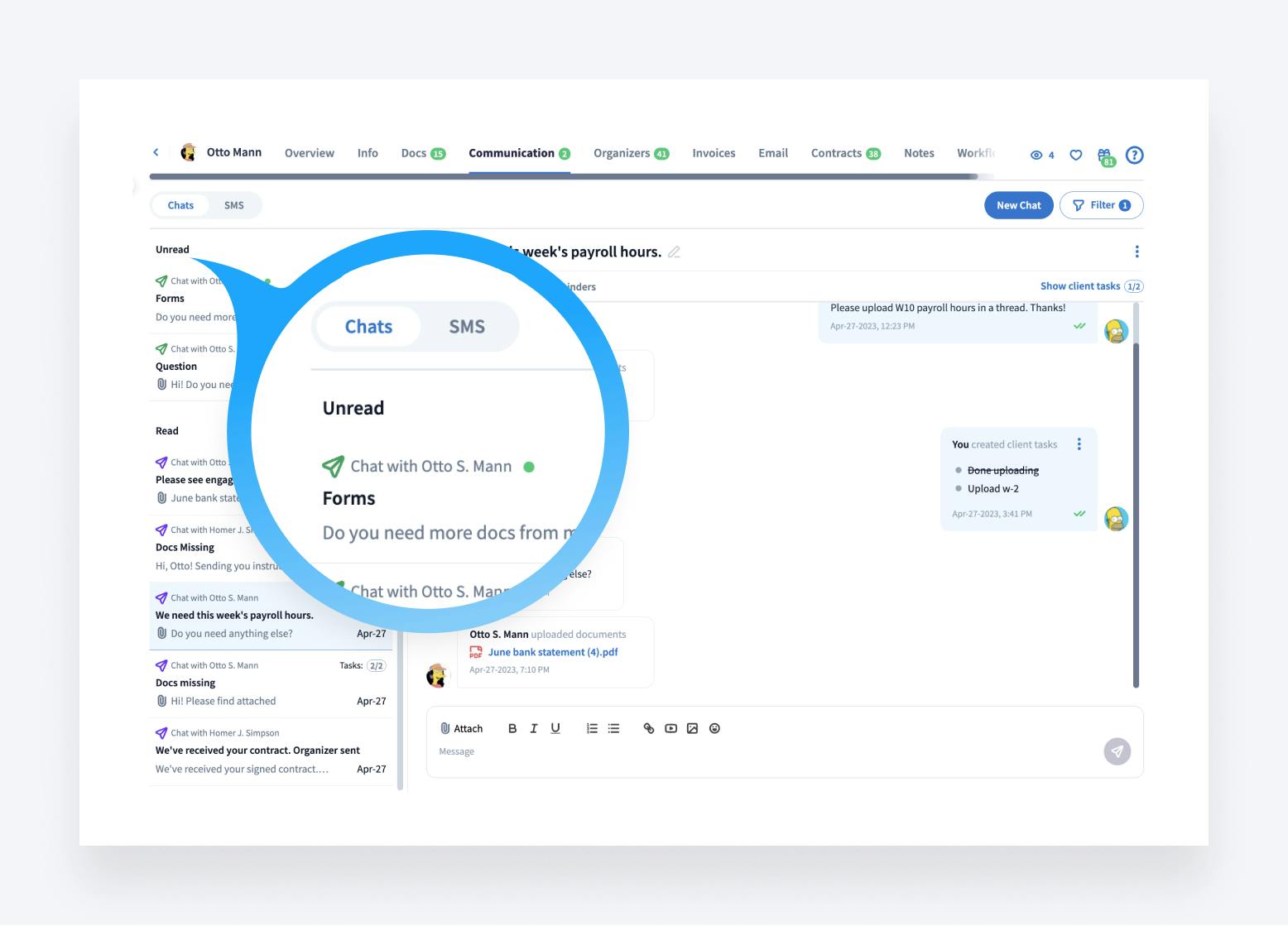This screenshot has width=1288, height=935.
Task: Insert a link using the chain icon
Action: coord(649,728)
